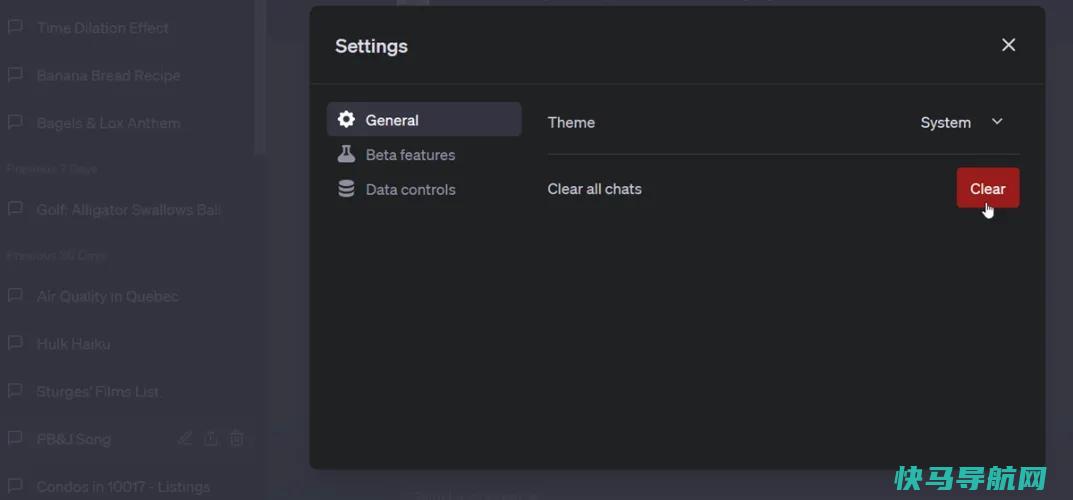The image size is (1073, 500).
Task: Click share icon on PB&J Song
Action: pos(211,438)
